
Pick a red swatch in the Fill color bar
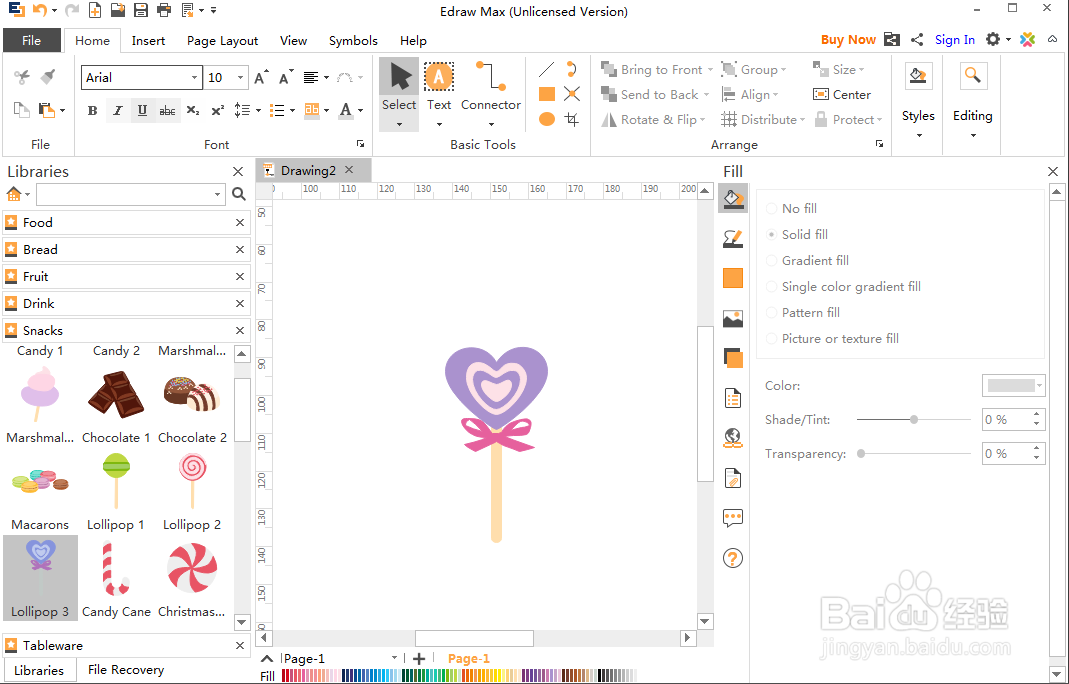286,675
